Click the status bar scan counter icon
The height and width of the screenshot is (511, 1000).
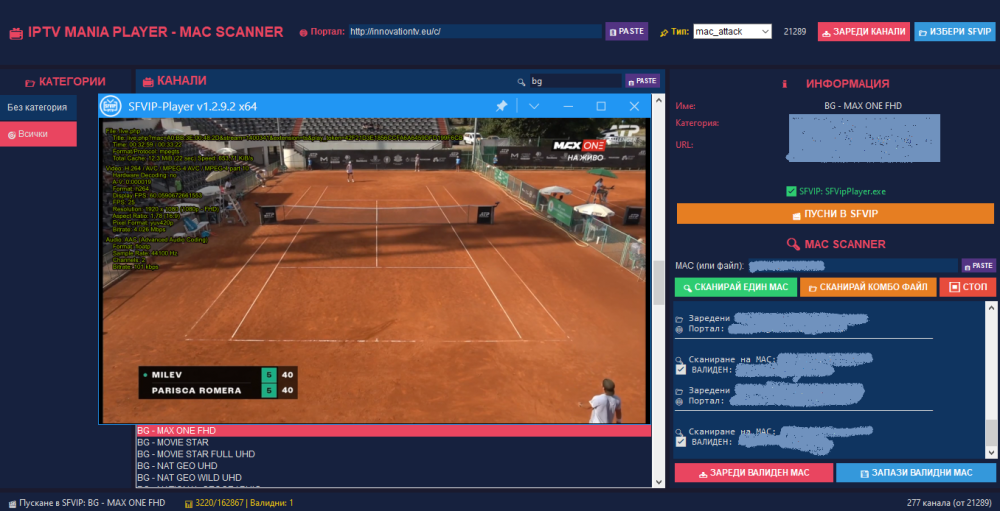(x=189, y=503)
